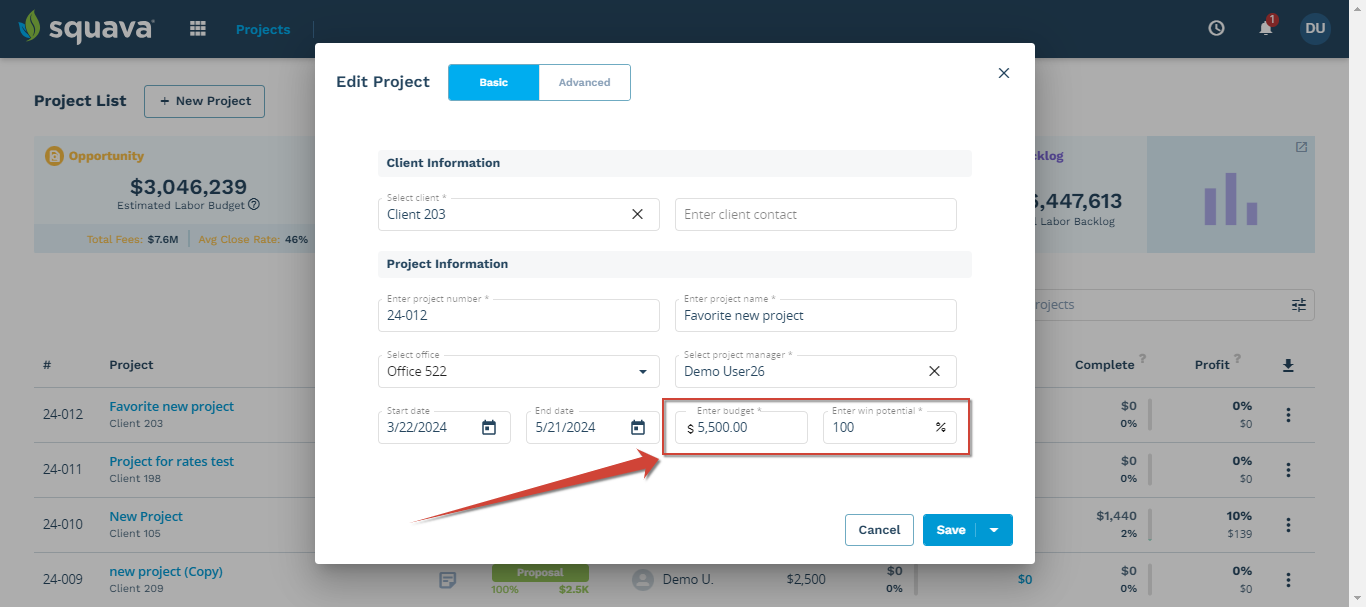Open the Start date calendar picker

pyautogui.click(x=489, y=427)
